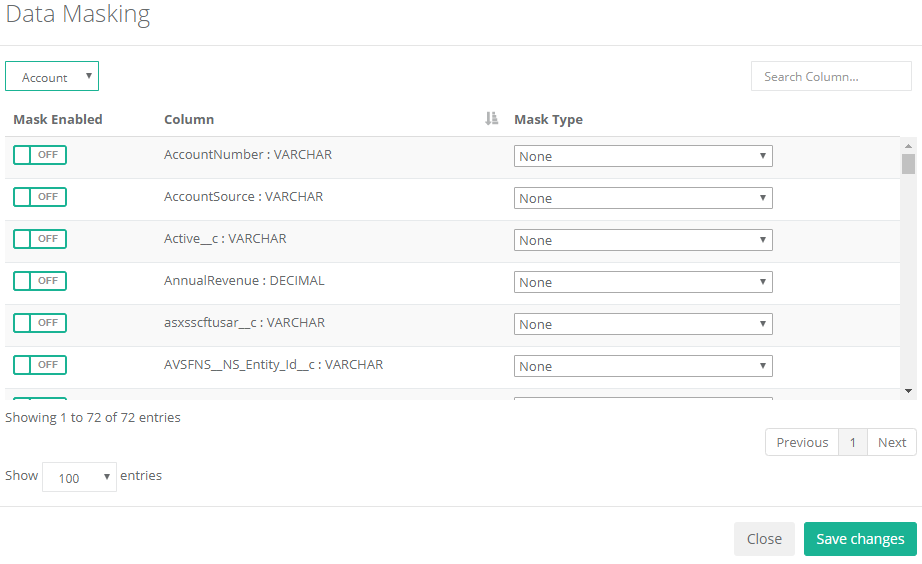Turn on mask for Active__c column
Viewport: 922px width, 564px height.
40,239
